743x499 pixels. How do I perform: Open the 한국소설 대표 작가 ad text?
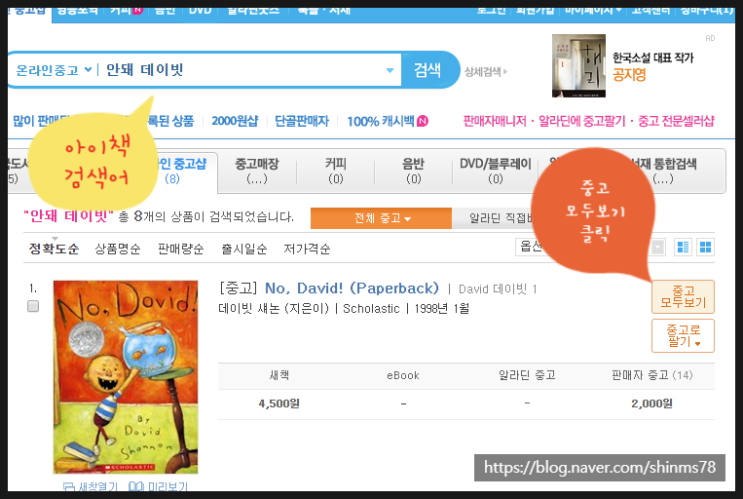(x=652, y=58)
